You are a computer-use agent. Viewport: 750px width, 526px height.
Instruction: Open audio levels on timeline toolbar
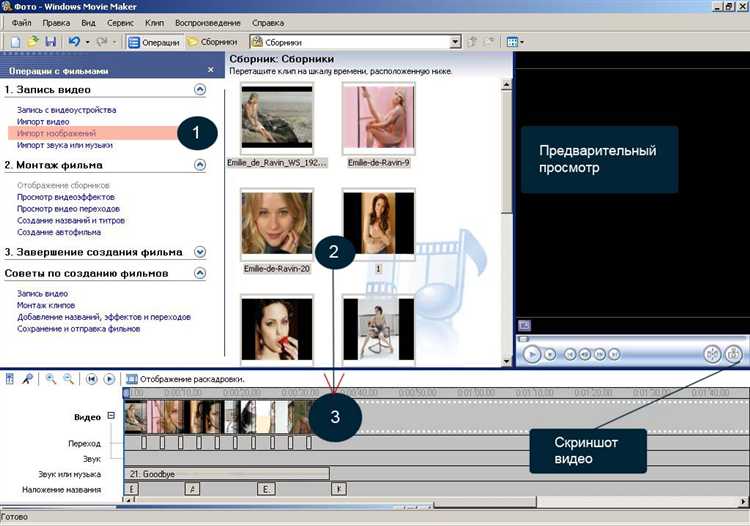(10, 379)
